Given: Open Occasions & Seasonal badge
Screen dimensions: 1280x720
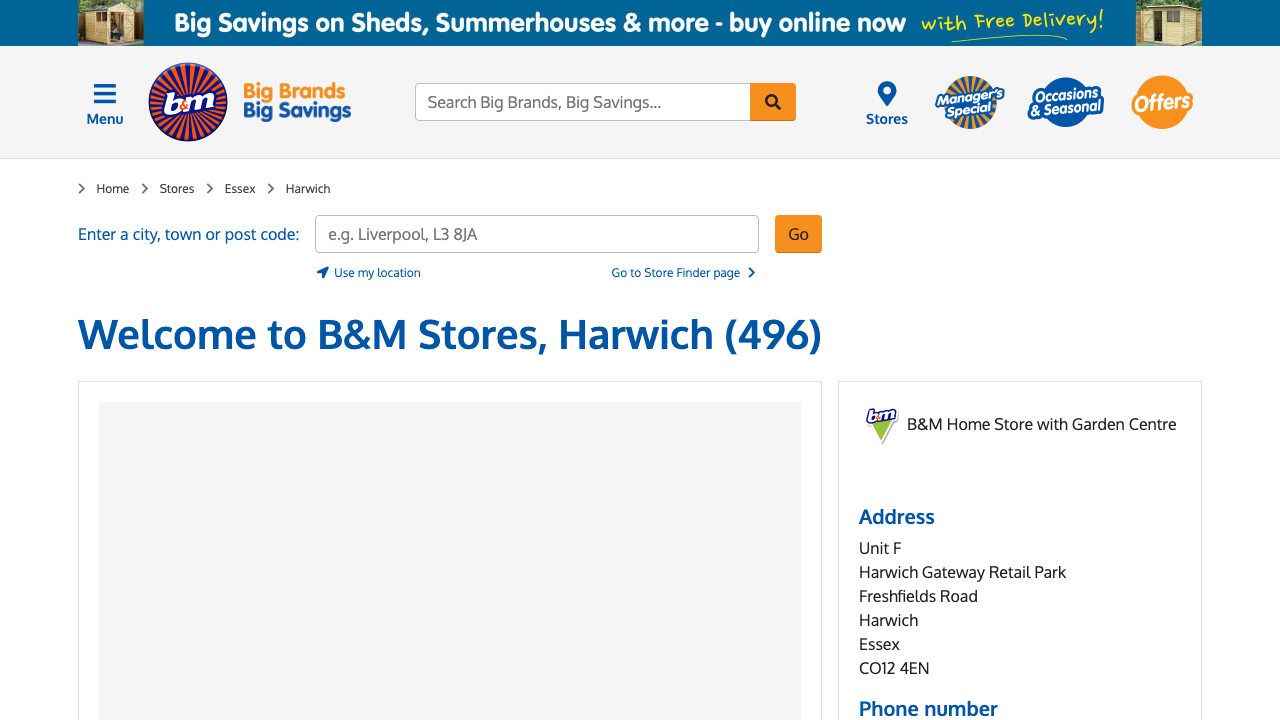Looking at the screenshot, I should [1065, 102].
